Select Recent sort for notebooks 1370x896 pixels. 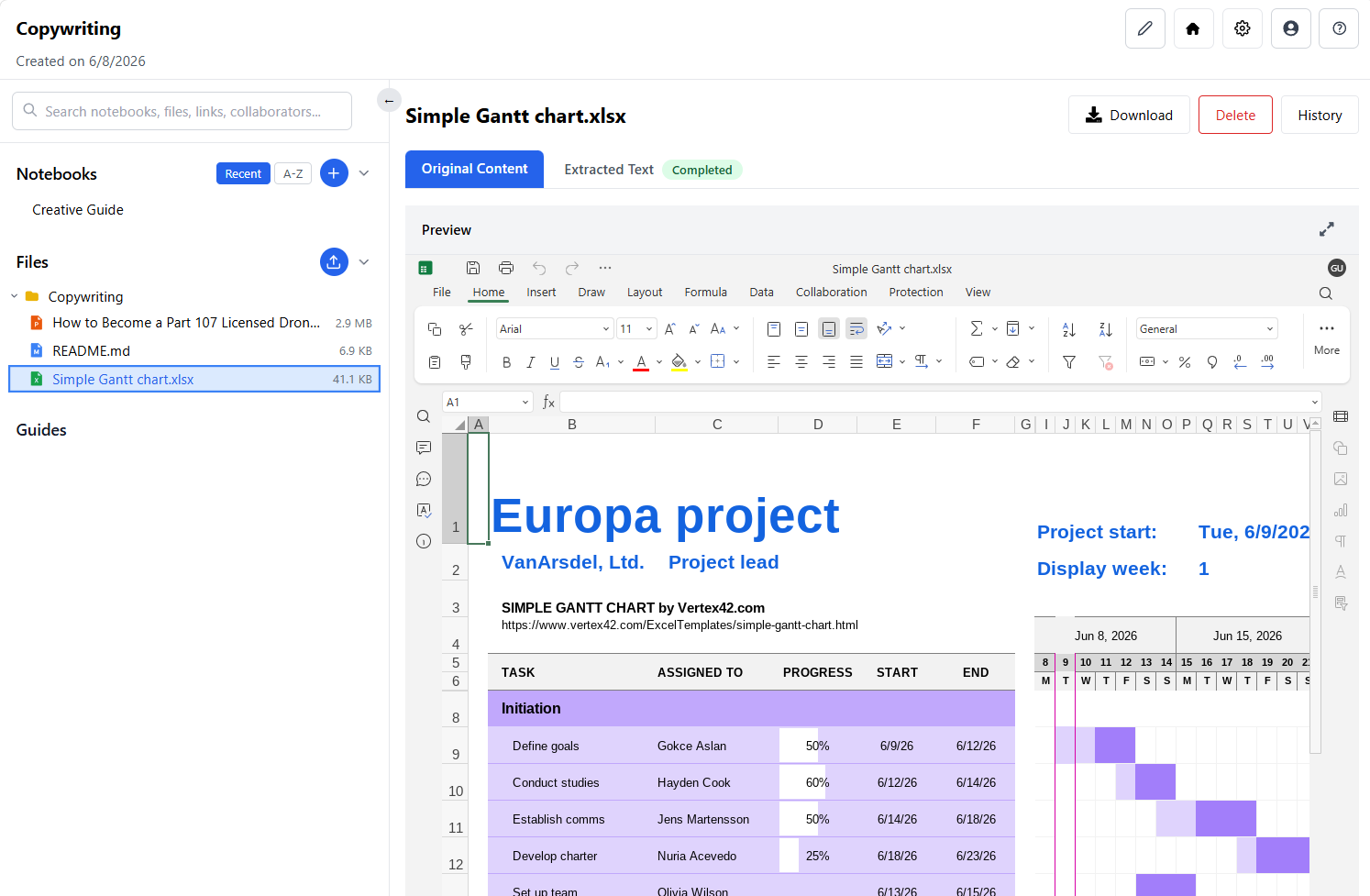243,173
